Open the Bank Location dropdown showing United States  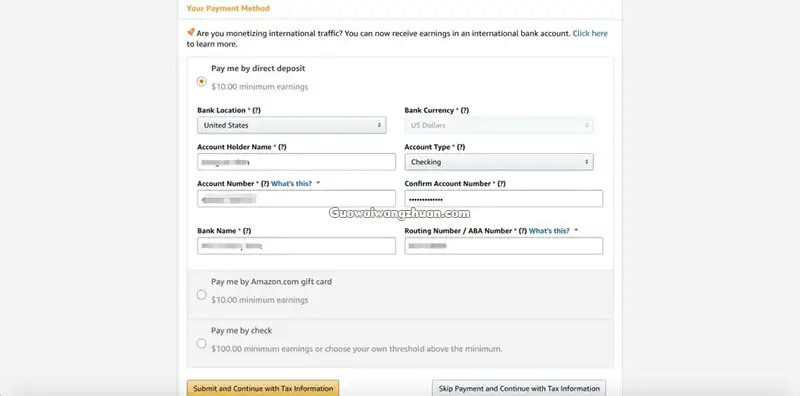tap(292, 125)
